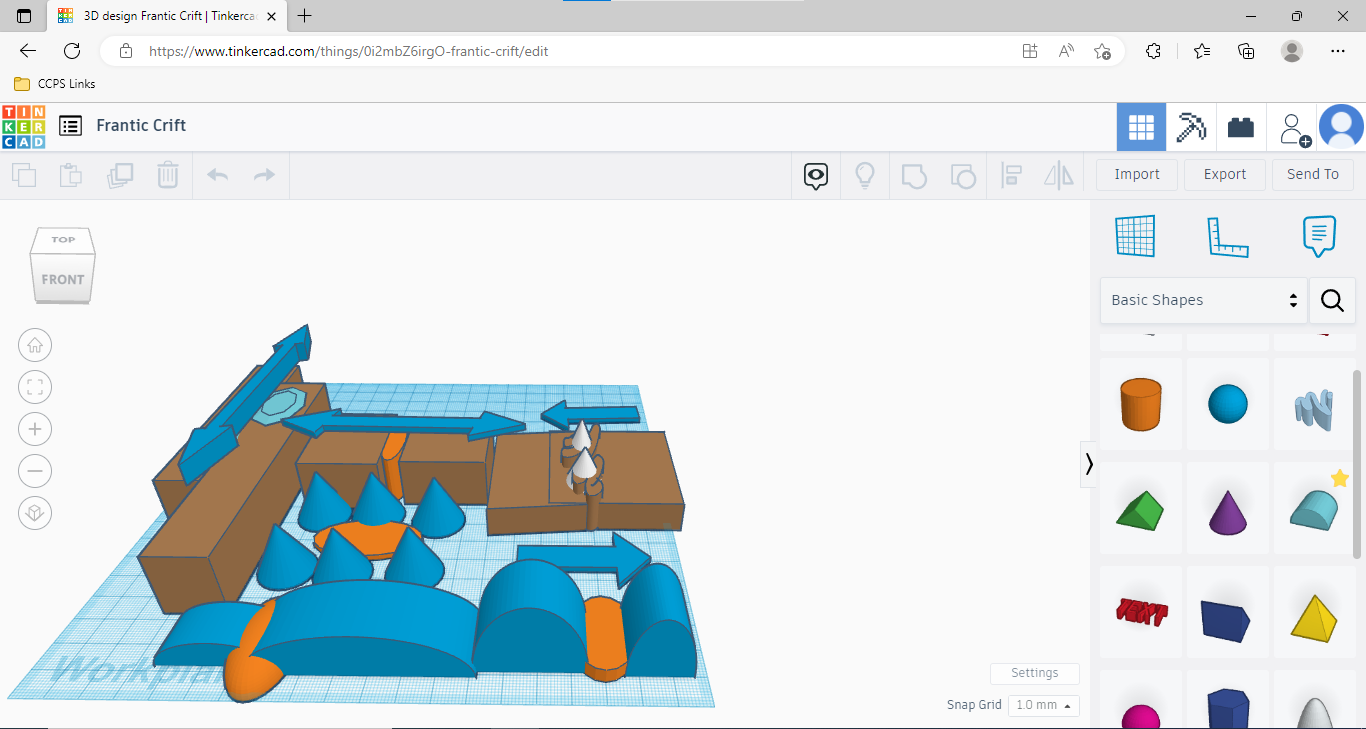
Task: Select the dark blue Wedge shape
Action: (x=1228, y=612)
